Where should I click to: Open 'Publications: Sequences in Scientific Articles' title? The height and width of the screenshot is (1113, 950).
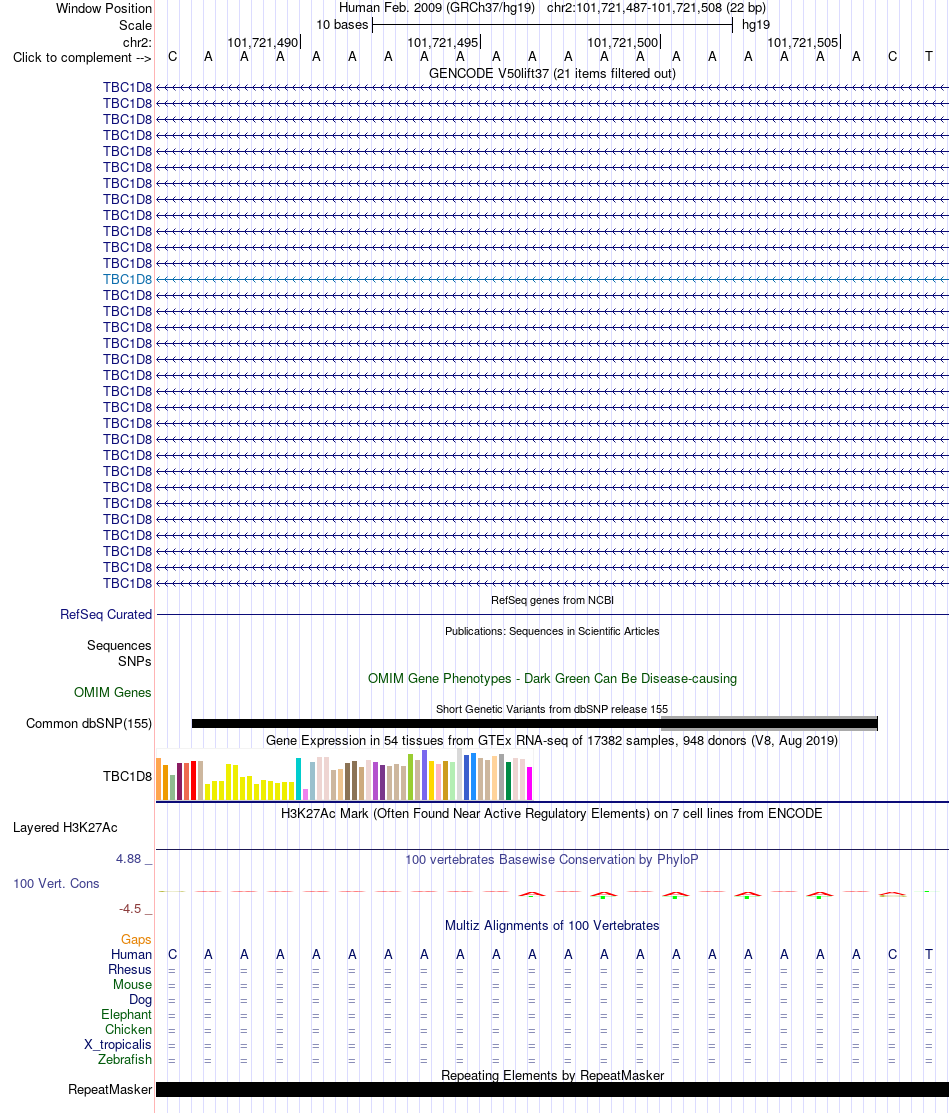(552, 631)
